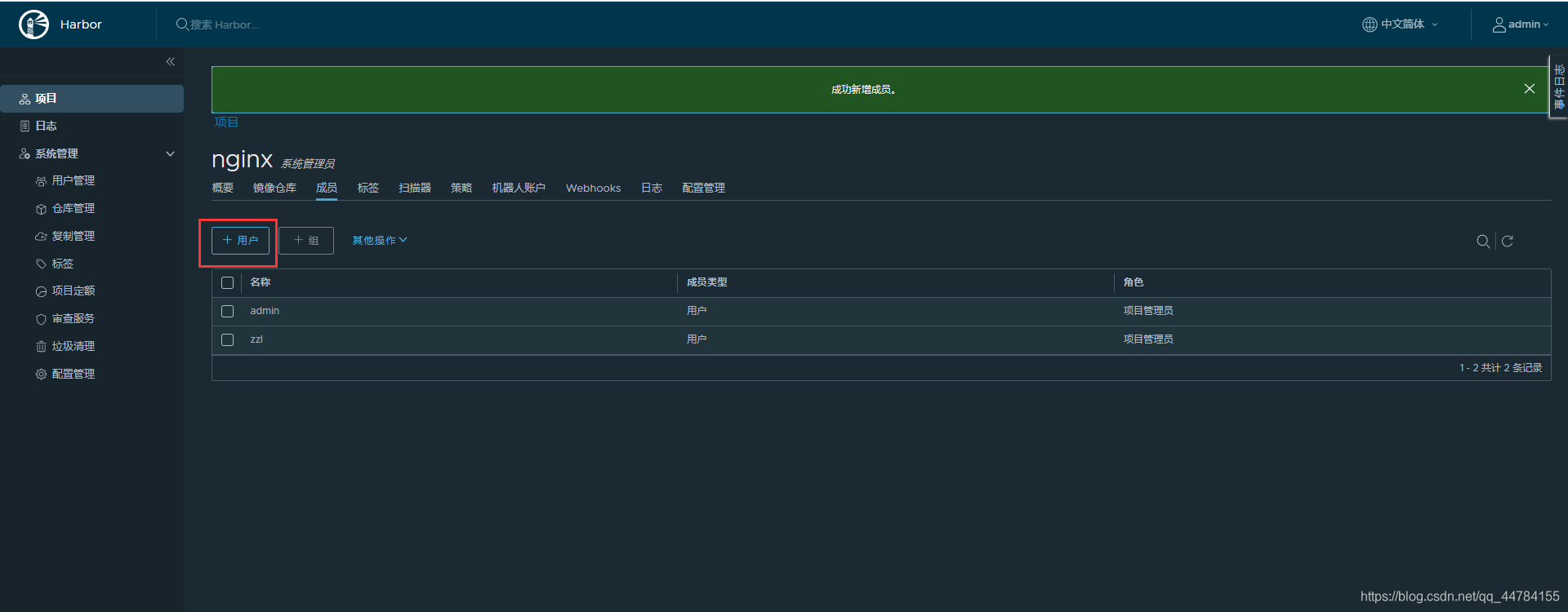Click the 项目定额 quota icon
Image resolution: width=1568 pixels, height=612 pixels.
[x=41, y=291]
